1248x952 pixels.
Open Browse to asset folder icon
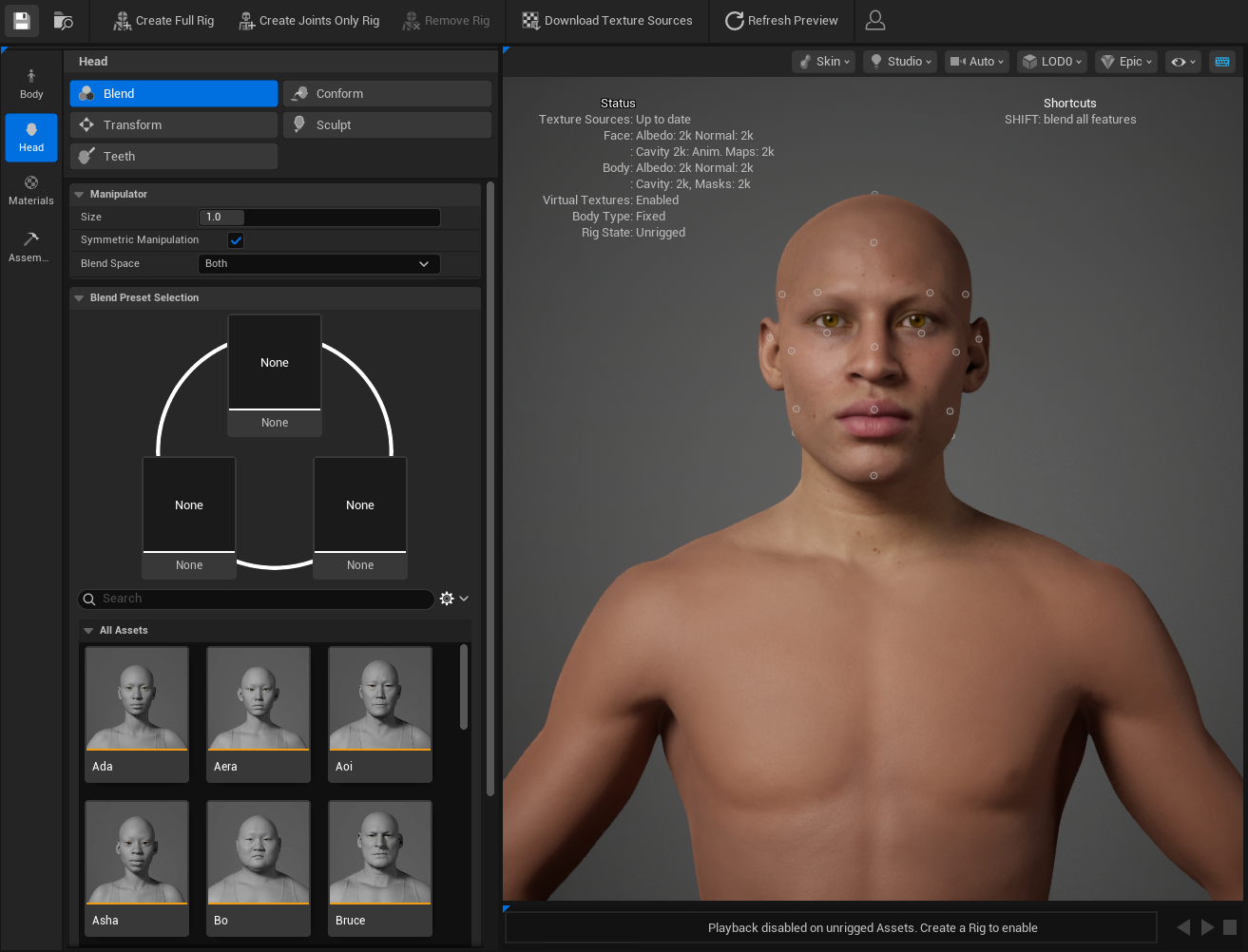click(64, 20)
